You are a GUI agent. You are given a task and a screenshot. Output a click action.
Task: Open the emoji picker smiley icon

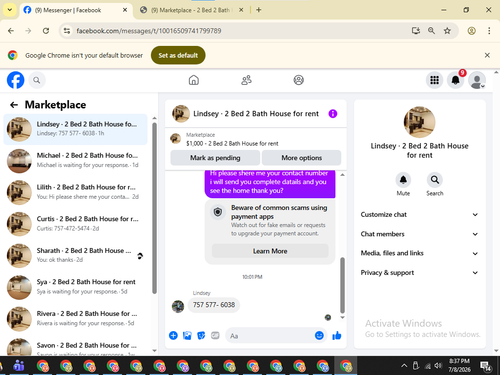point(319,335)
